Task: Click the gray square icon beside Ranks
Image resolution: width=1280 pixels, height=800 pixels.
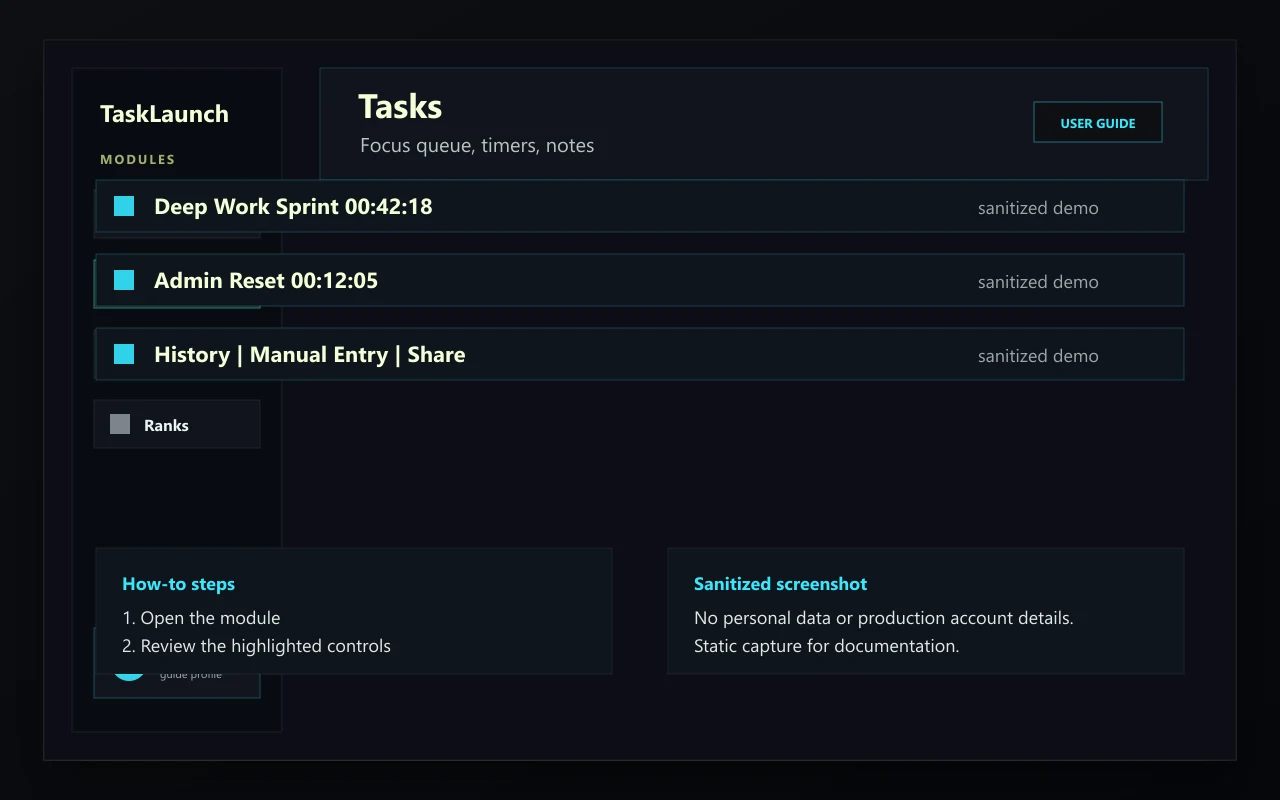Action: pos(120,424)
